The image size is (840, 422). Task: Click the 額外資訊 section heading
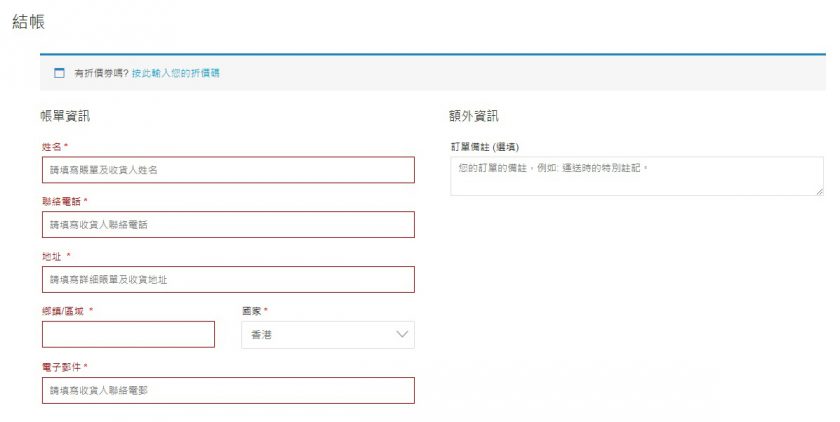click(474, 115)
